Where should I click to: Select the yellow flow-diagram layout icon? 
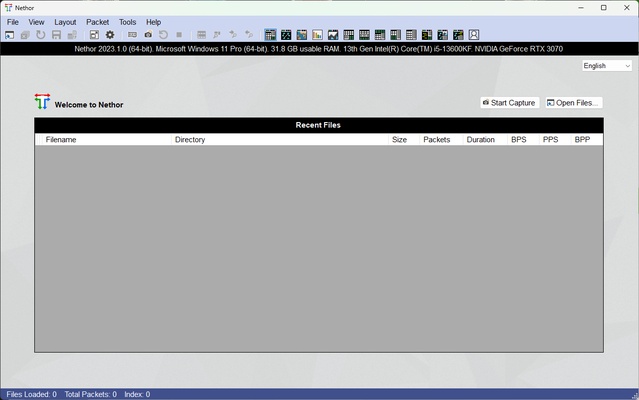(x=427, y=35)
